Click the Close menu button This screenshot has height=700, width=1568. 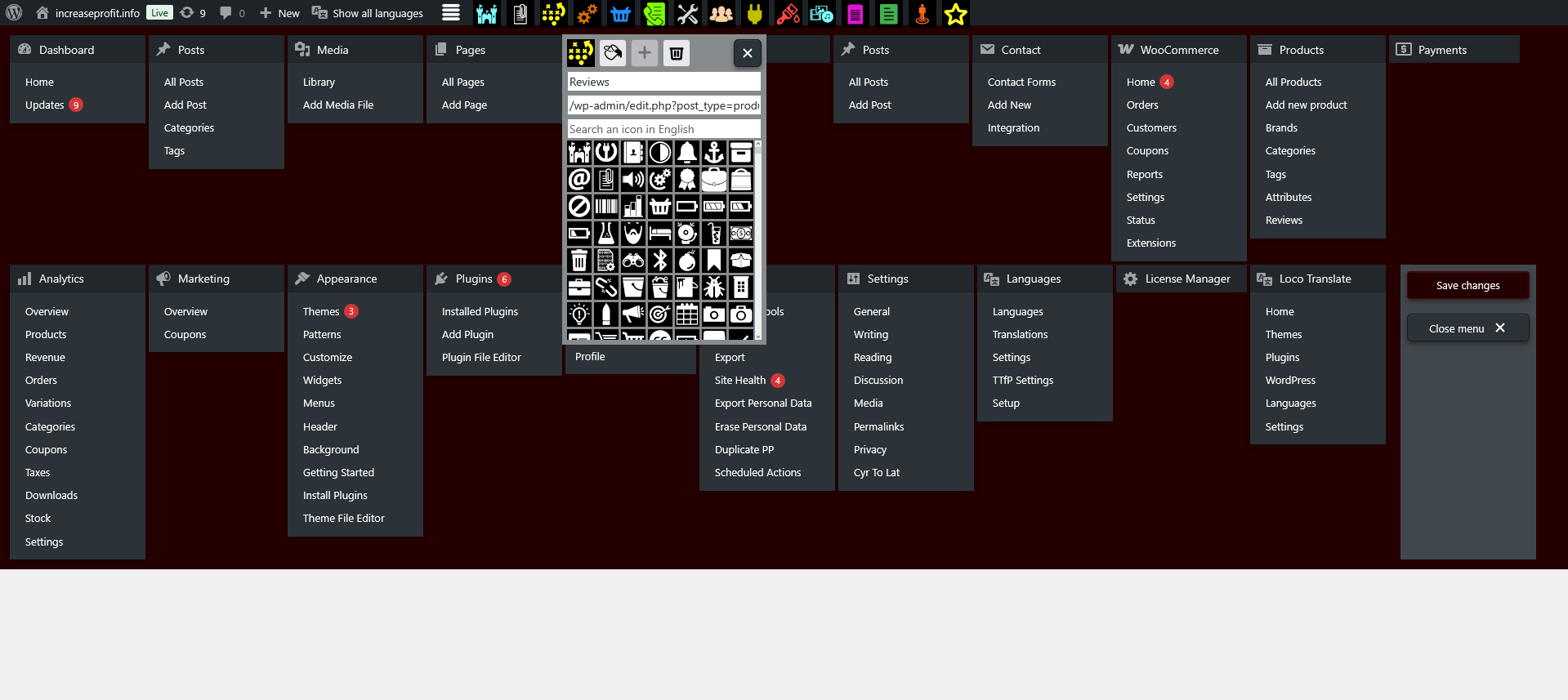pyautogui.click(x=1468, y=328)
